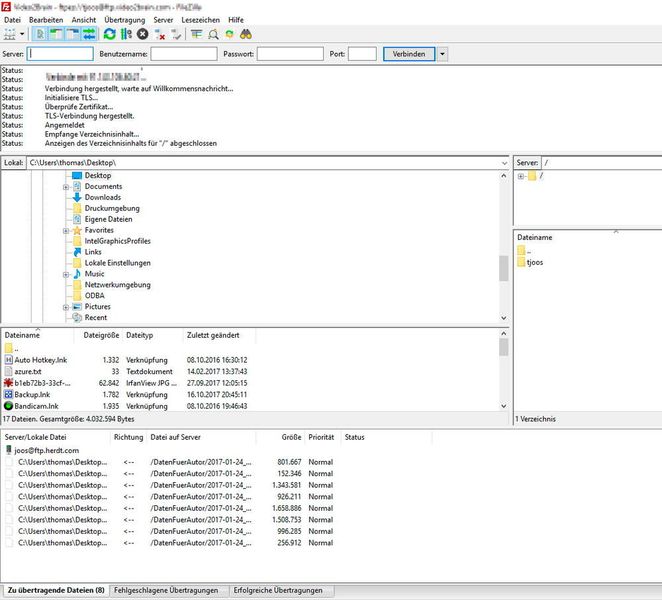
Task: Click into the Server quickconnect field
Action: [60, 54]
